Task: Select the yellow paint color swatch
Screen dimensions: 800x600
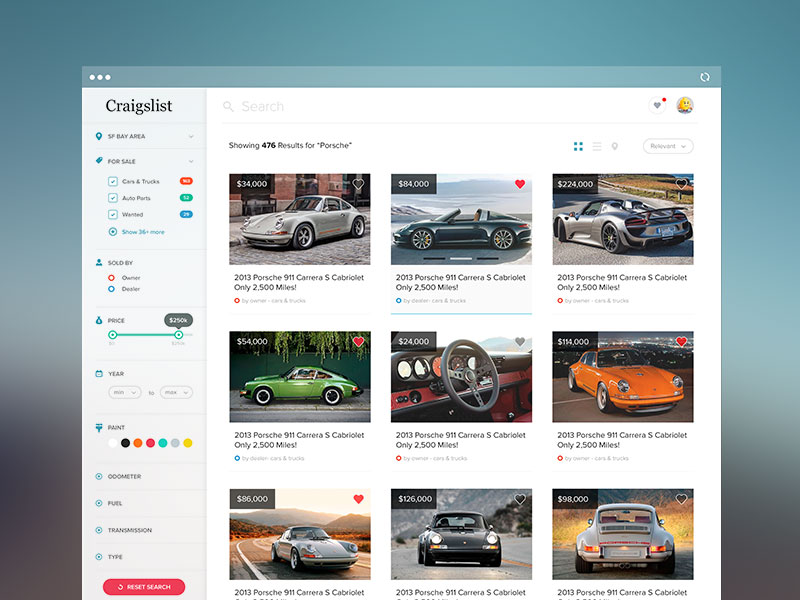Action: [187, 443]
